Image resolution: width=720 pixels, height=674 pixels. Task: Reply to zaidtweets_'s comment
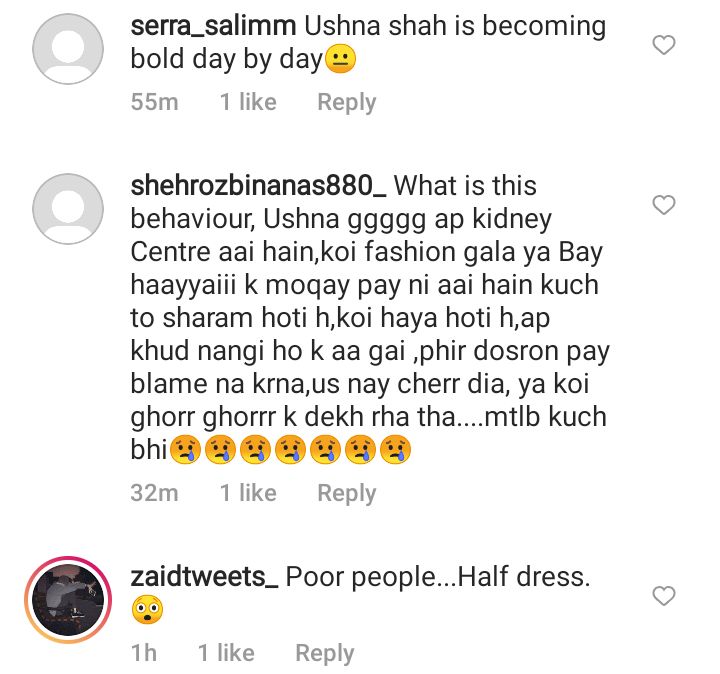tap(325, 653)
